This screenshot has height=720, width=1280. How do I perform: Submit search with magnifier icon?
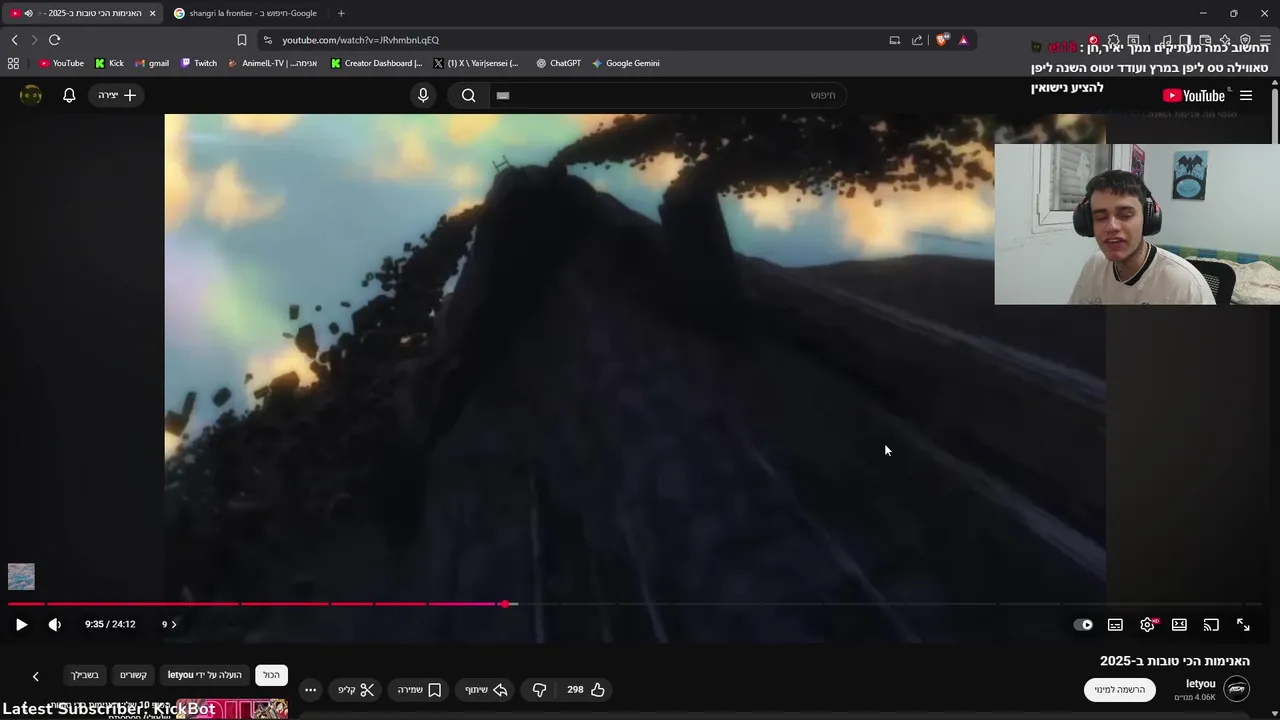[468, 95]
